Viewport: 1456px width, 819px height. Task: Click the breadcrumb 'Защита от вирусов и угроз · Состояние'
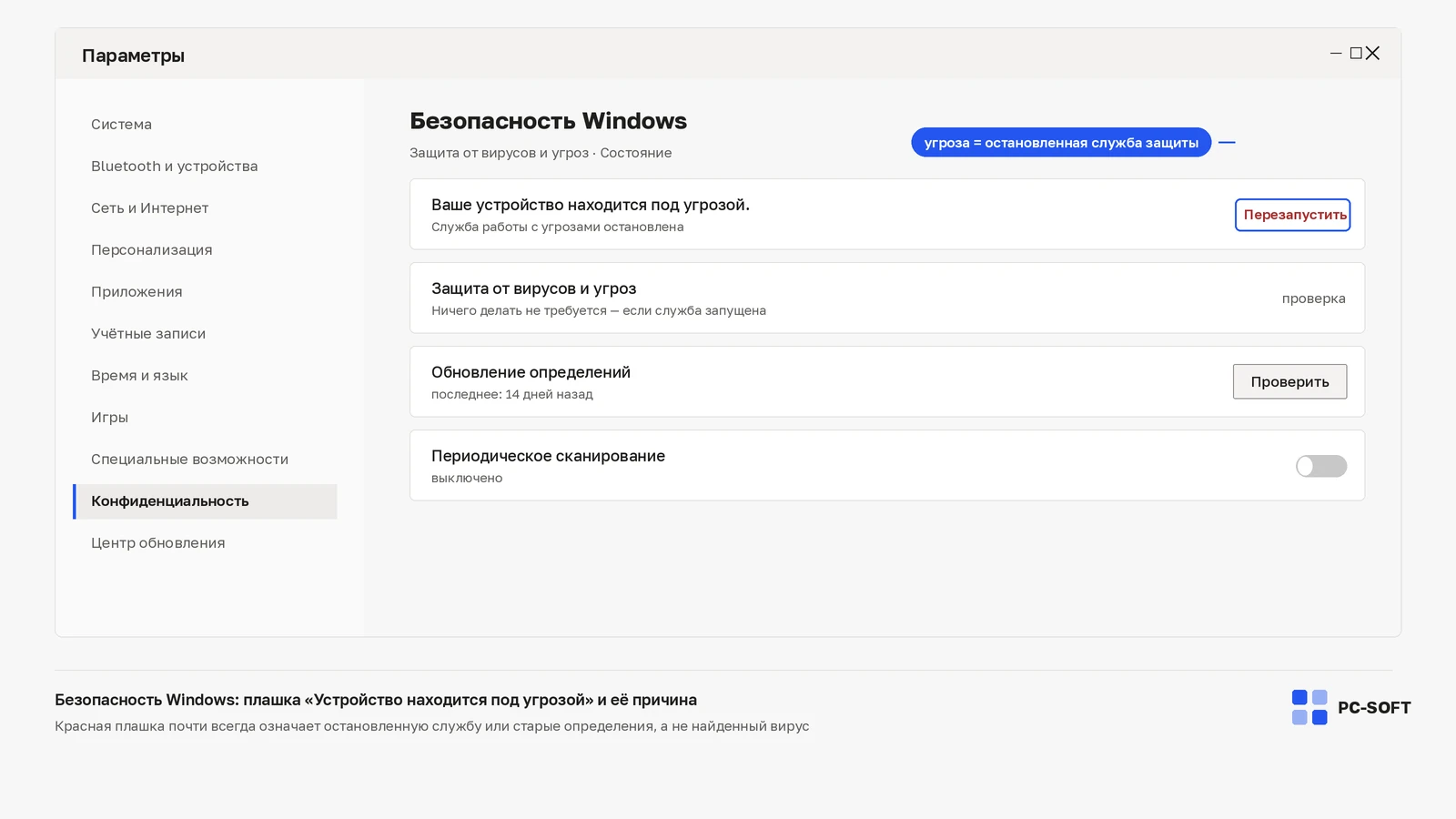tap(541, 153)
